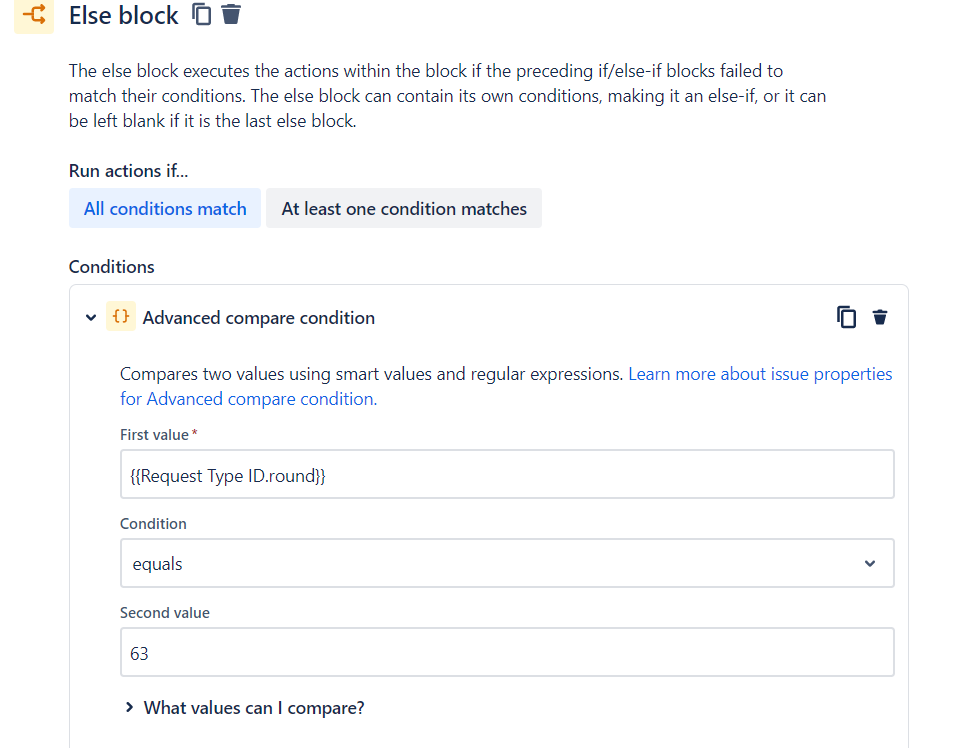Click the Advanced compare condition title
Viewport: 961px width, 748px height.
(x=259, y=318)
